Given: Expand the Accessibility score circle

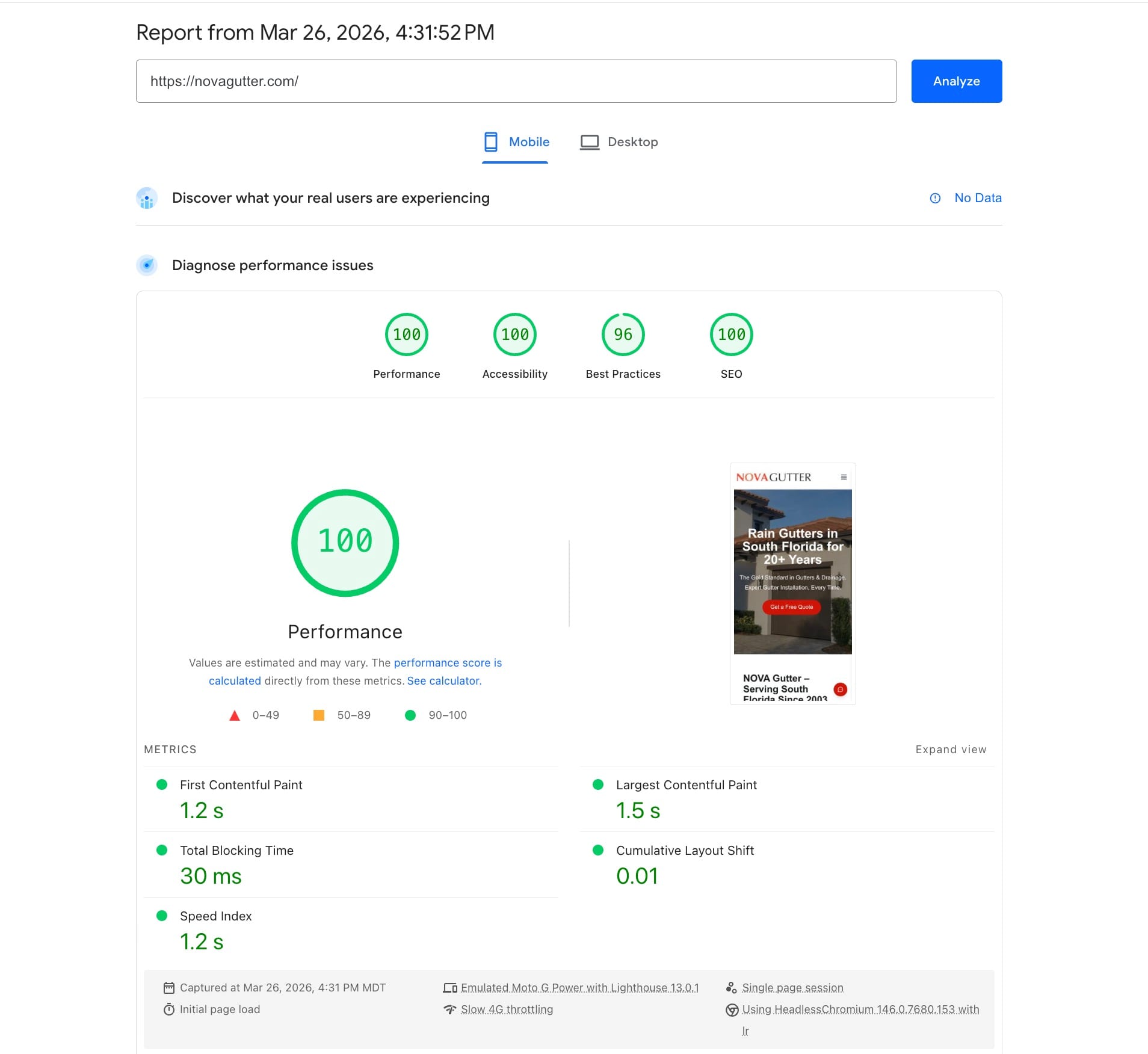Looking at the screenshot, I should coord(515,334).
